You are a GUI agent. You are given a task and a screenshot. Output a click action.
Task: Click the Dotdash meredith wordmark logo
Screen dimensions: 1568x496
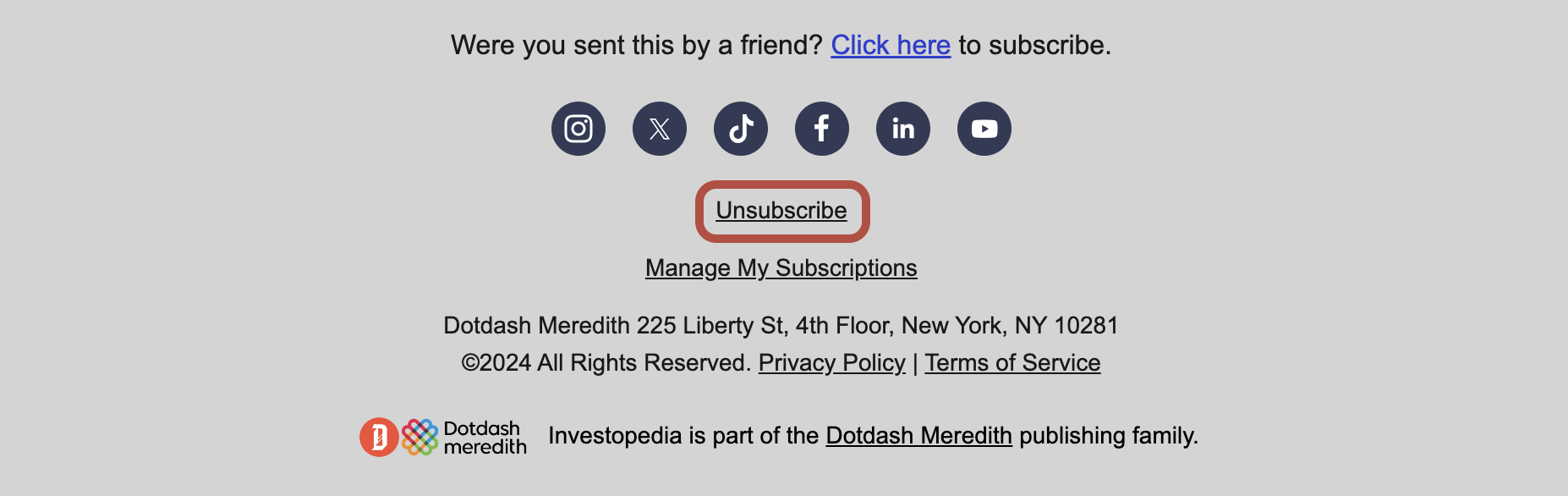click(x=484, y=437)
